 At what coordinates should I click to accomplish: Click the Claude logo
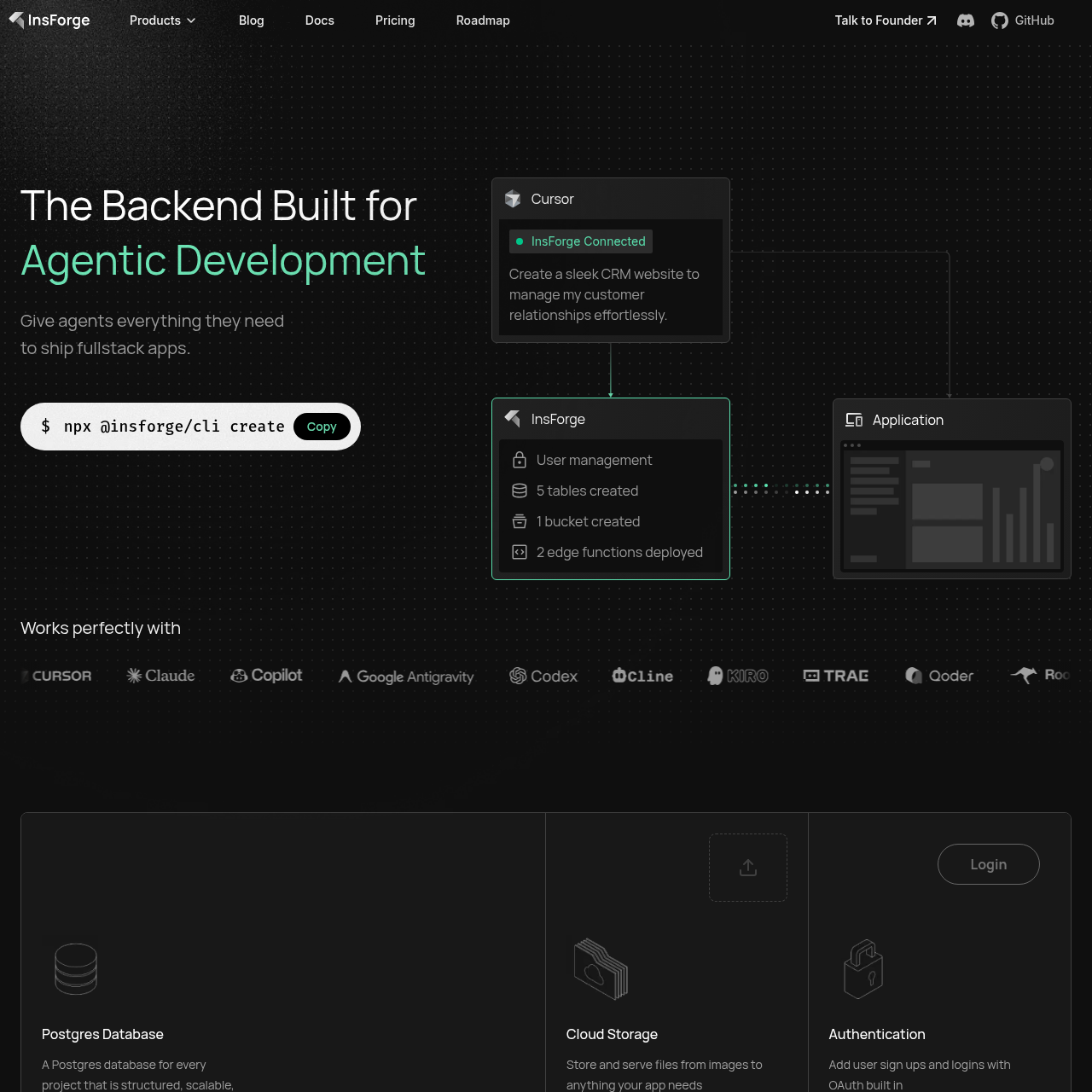[160, 676]
